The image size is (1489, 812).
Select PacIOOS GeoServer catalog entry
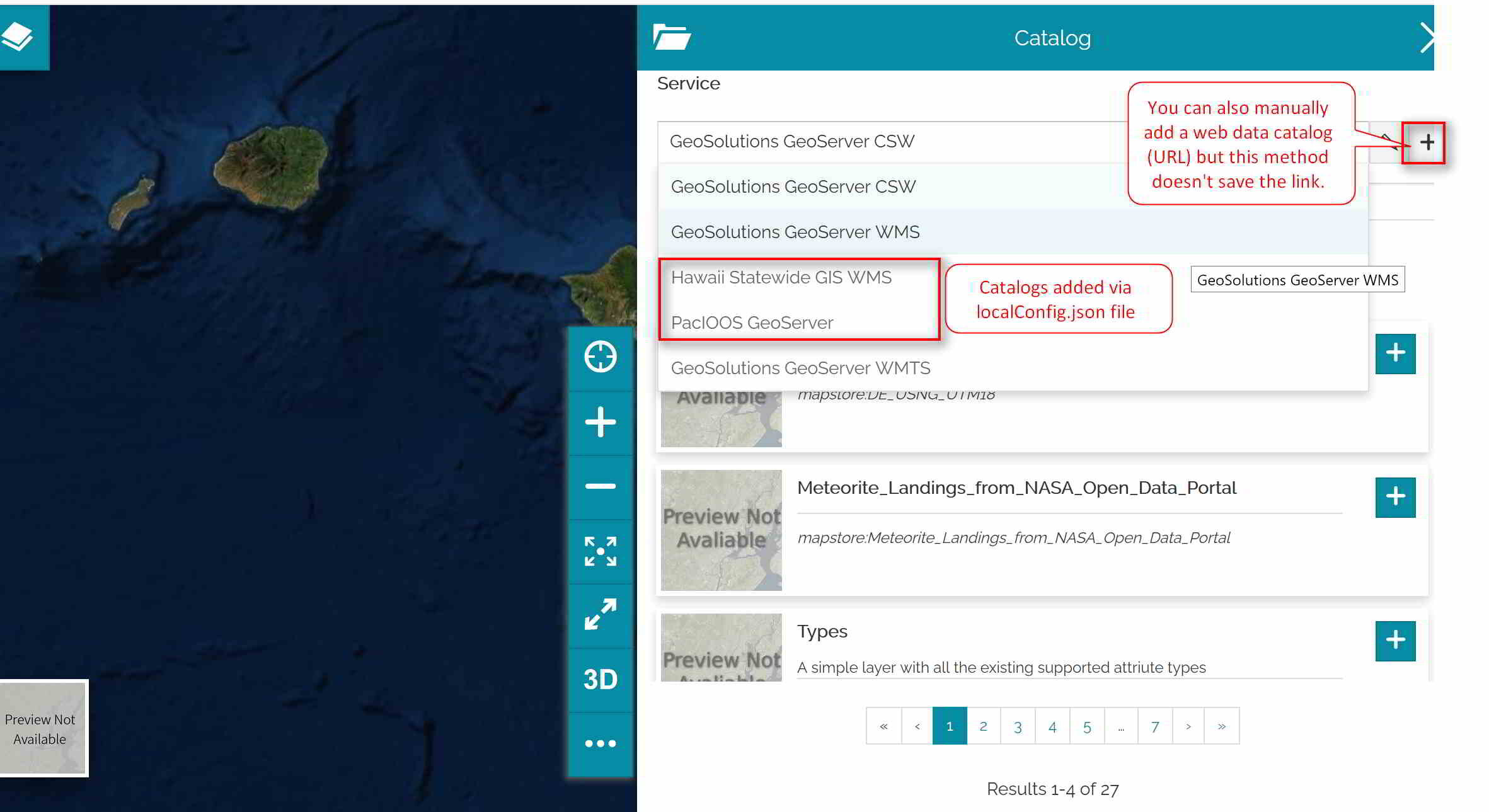pyautogui.click(x=752, y=322)
